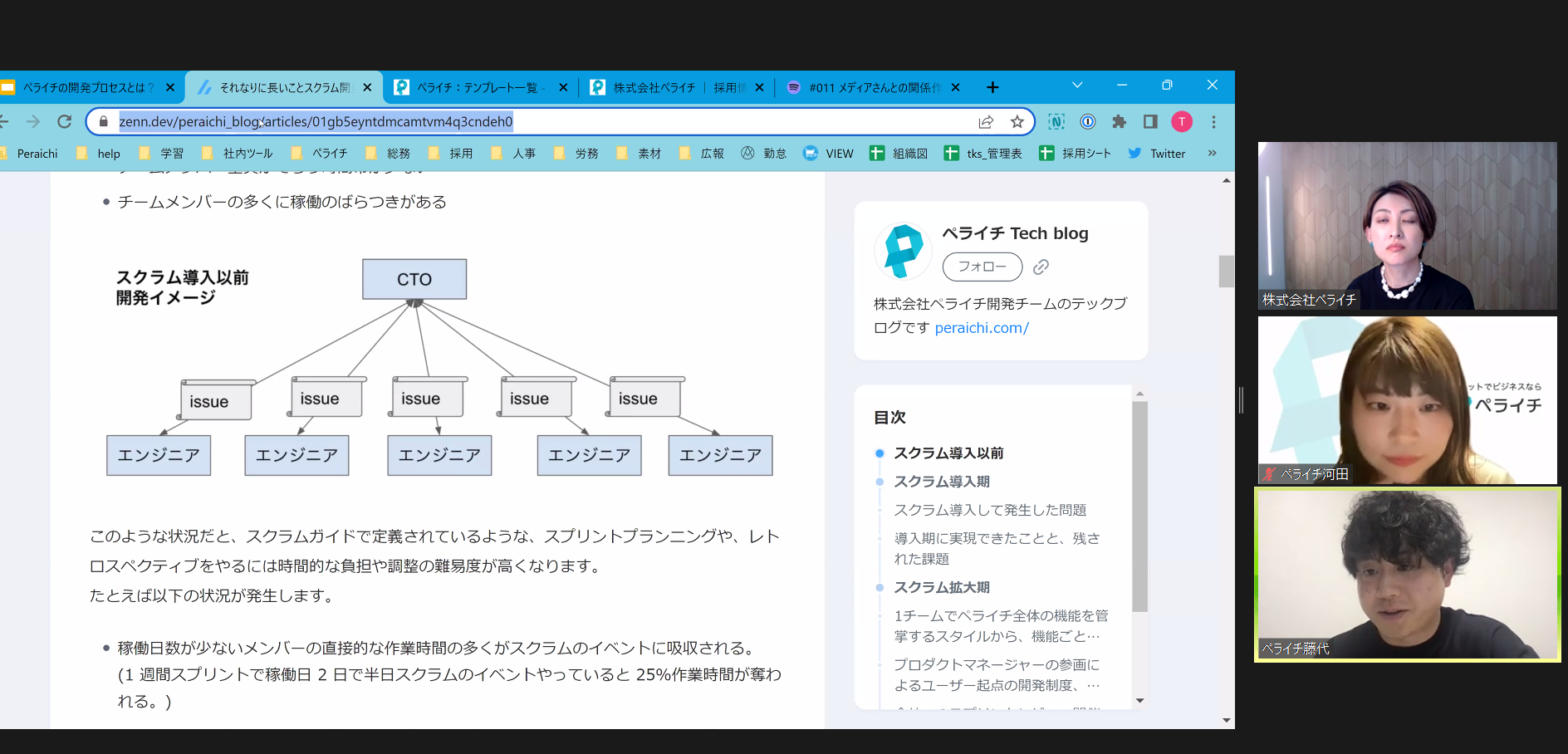Open the Twitter bookmark
This screenshot has height=754, width=1568.
1157,154
